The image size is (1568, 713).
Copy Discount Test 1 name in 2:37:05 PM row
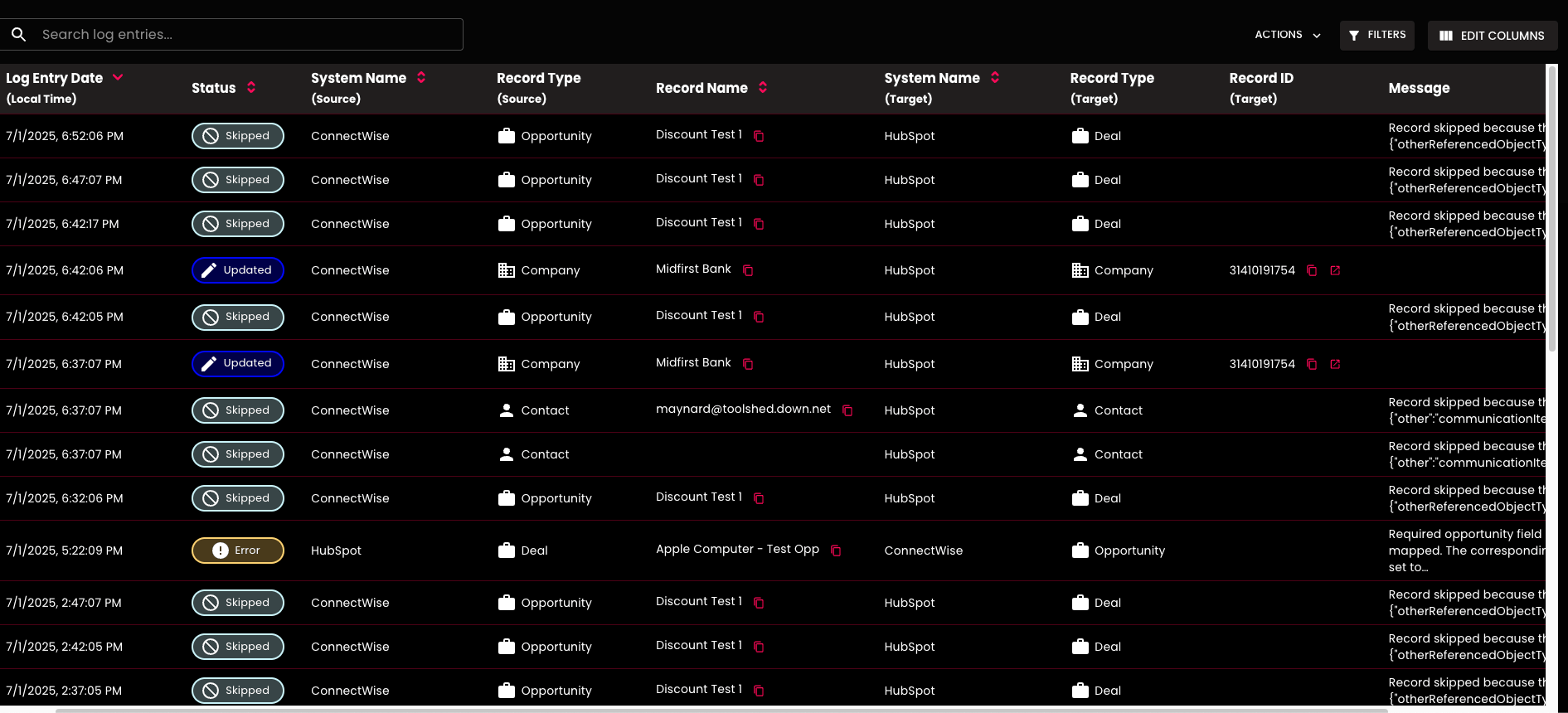pos(759,691)
